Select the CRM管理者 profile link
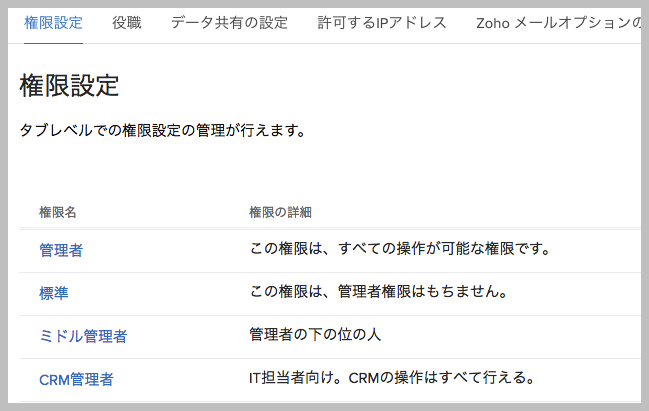 tap(76, 379)
